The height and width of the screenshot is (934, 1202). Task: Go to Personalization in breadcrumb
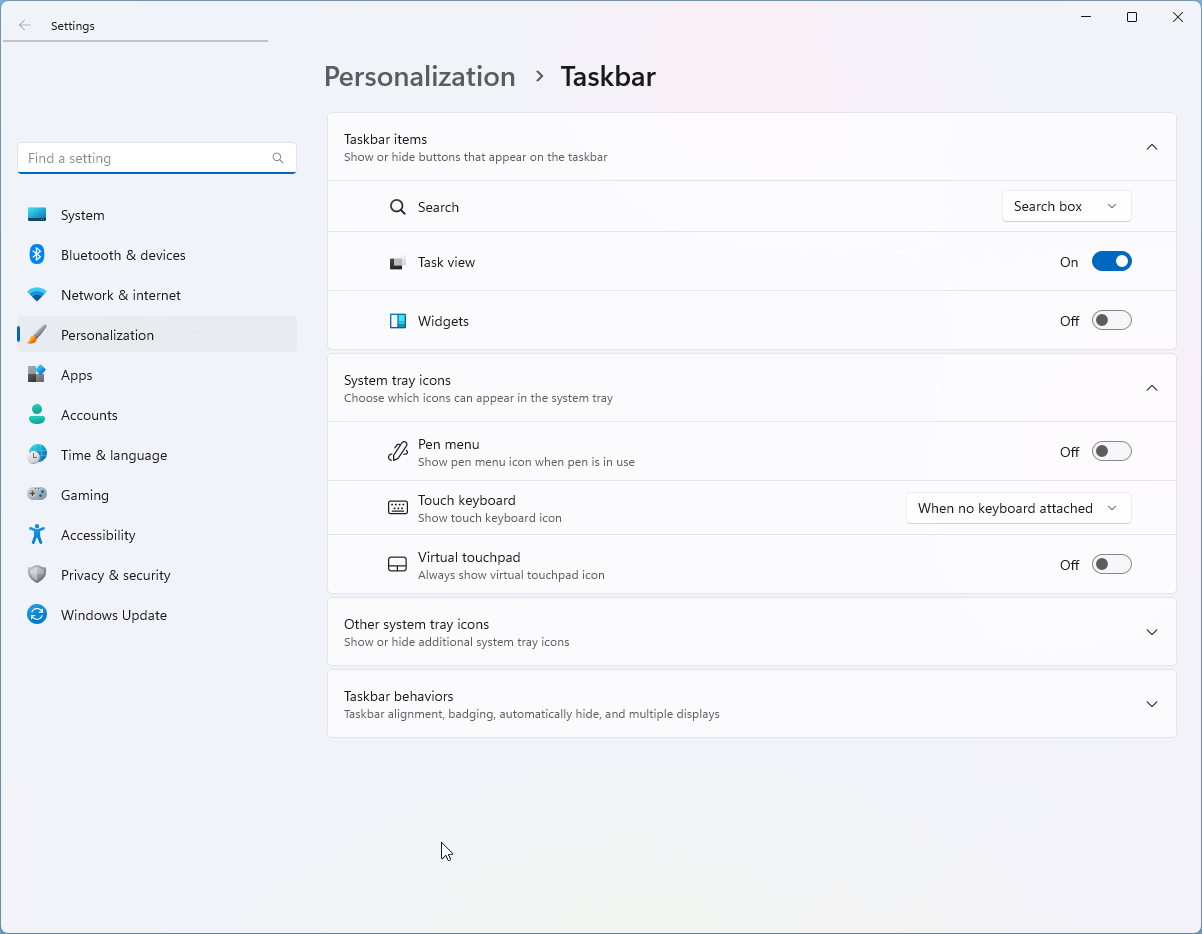click(420, 76)
